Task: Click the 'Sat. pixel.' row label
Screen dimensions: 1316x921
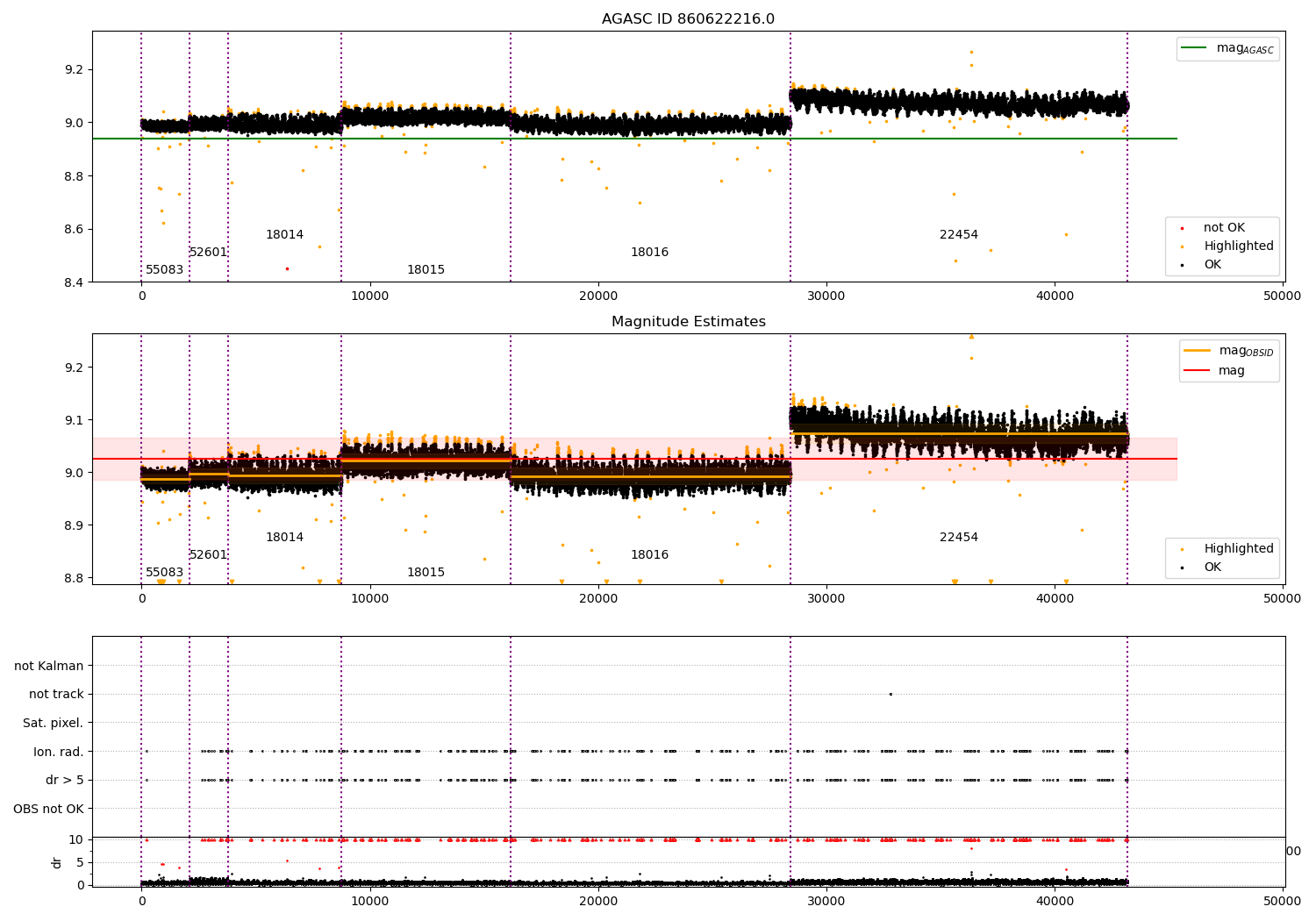Action: tap(54, 723)
